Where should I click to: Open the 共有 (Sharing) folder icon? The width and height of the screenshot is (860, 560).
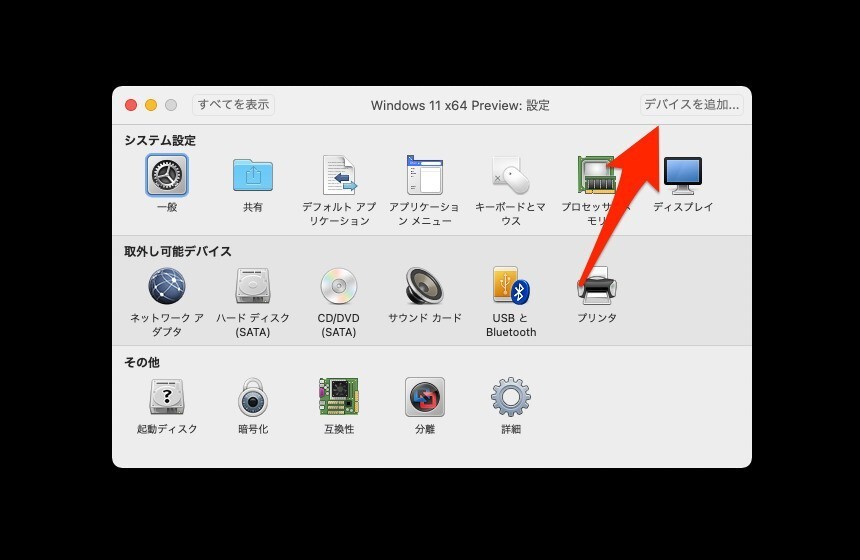[253, 175]
